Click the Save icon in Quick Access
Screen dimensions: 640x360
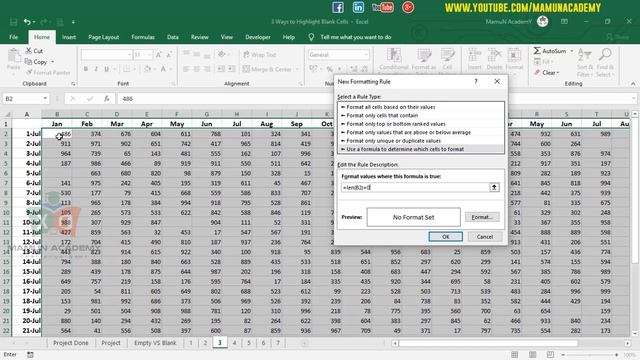pos(13,22)
